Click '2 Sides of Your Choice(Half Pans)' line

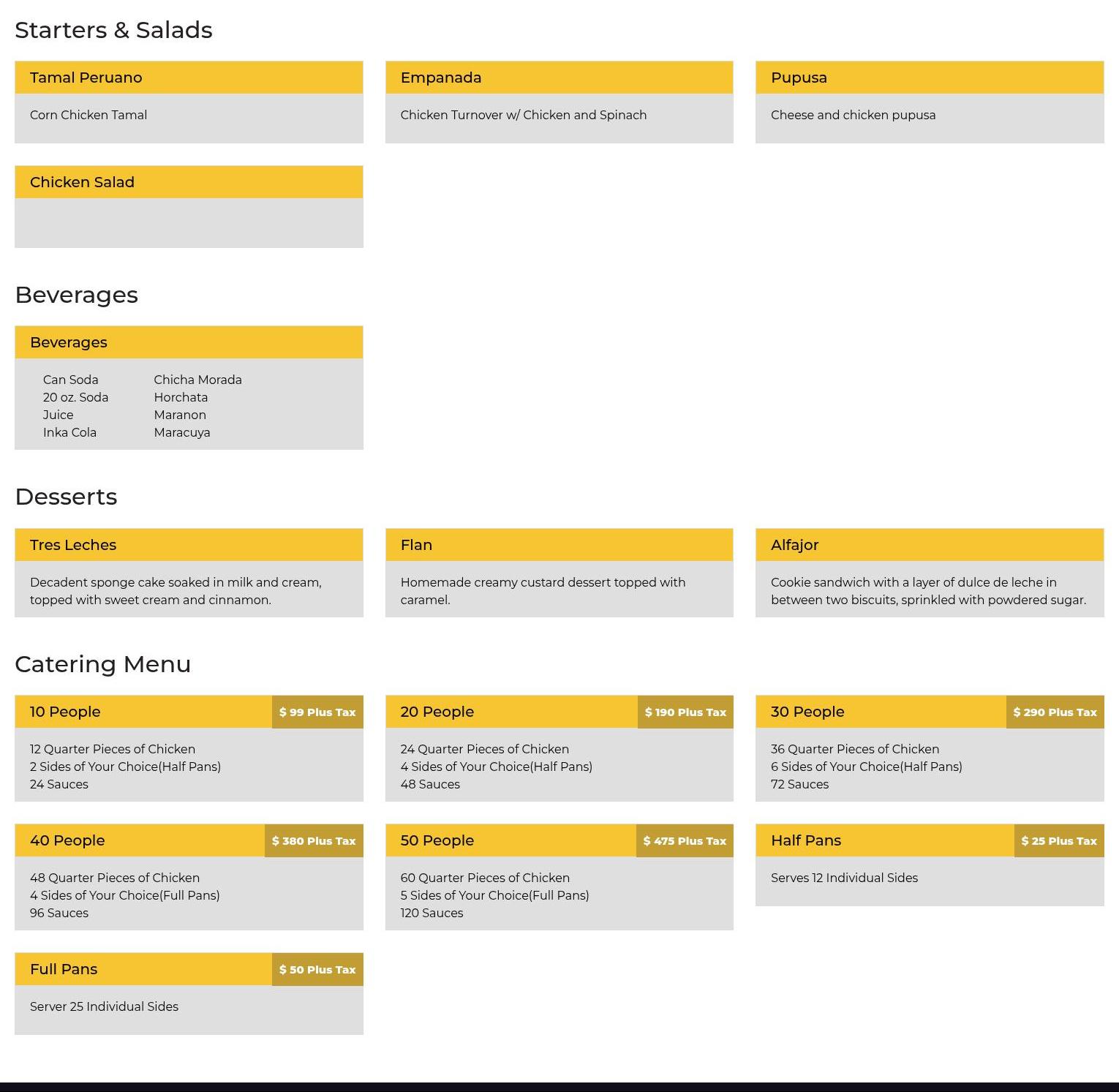[125, 767]
